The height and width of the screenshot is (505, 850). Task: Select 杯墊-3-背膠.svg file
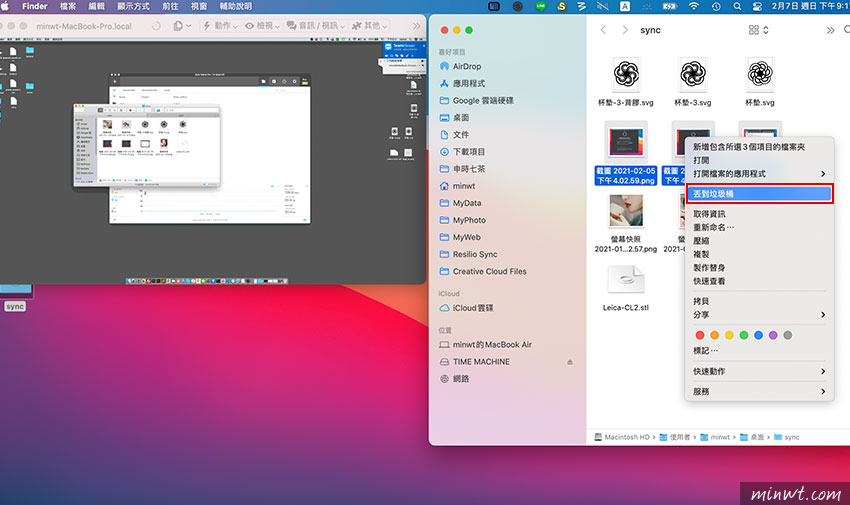tap(626, 82)
